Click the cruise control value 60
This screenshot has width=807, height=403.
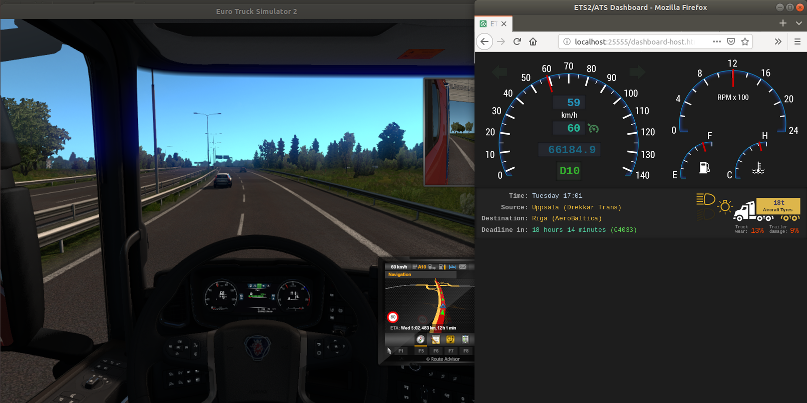pyautogui.click(x=569, y=128)
